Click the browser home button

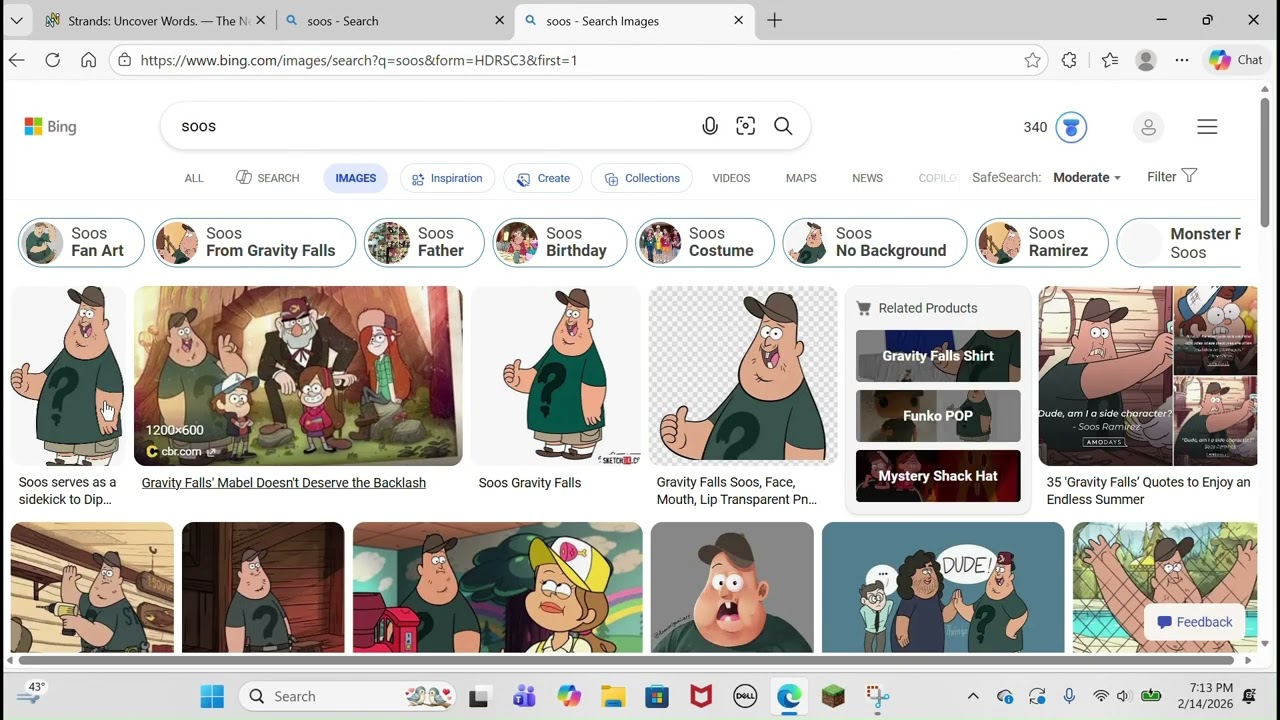tap(89, 60)
